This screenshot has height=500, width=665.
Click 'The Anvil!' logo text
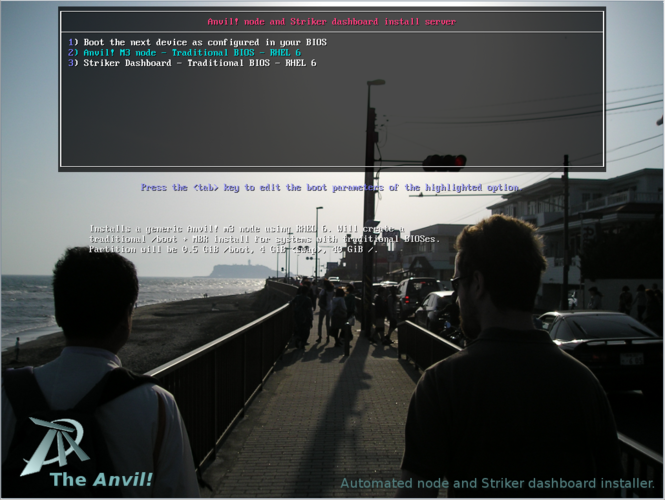[101, 480]
